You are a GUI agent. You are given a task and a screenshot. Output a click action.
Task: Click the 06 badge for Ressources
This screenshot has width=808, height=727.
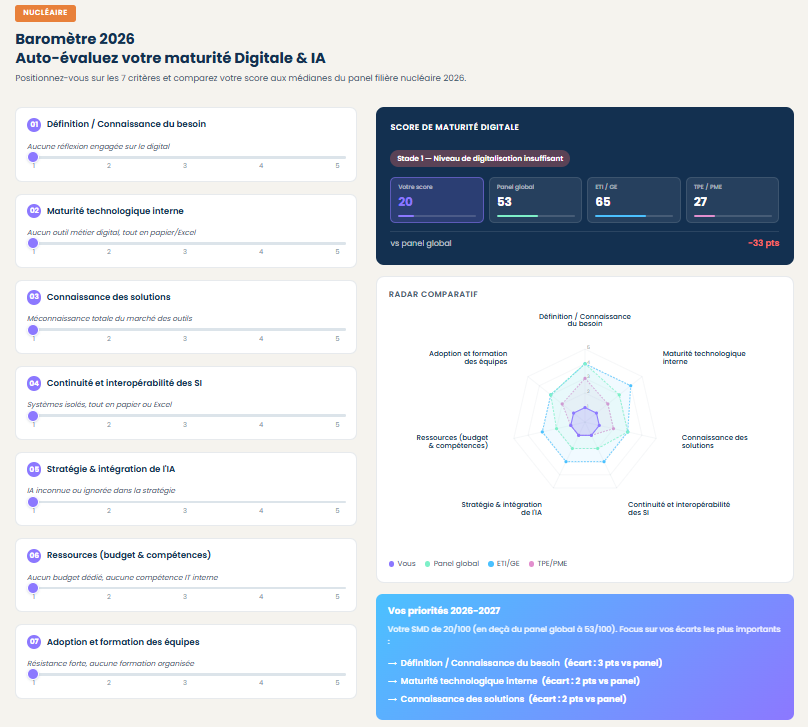click(34, 555)
